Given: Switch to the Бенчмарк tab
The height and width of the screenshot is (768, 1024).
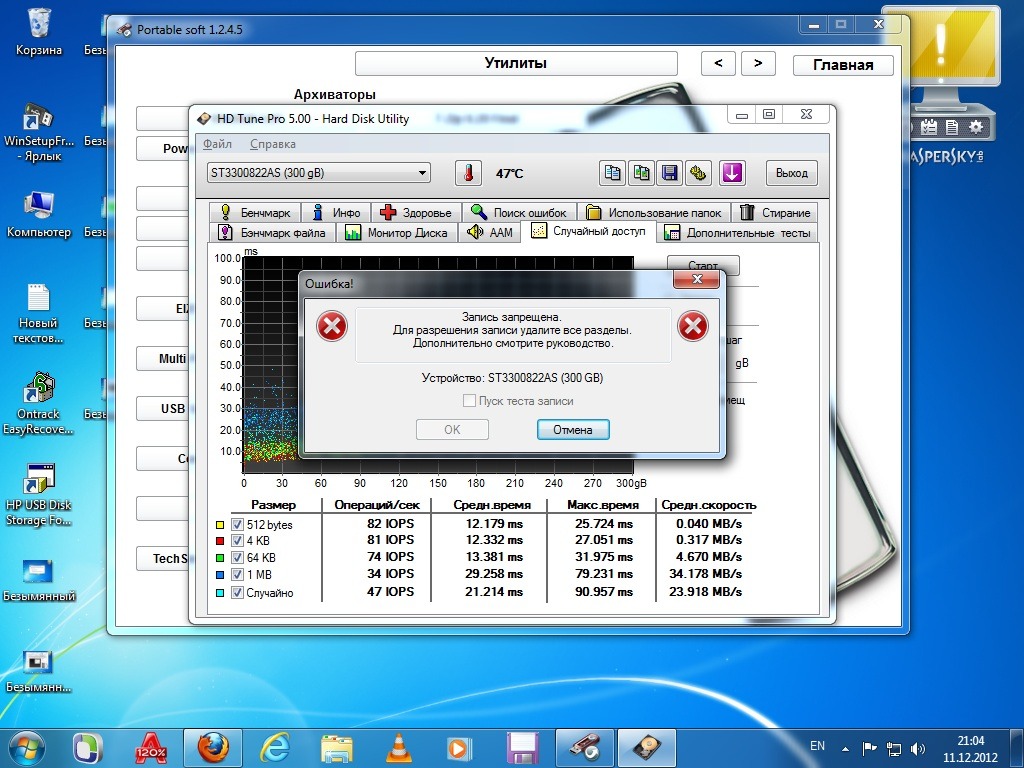Looking at the screenshot, I should tap(255, 212).
